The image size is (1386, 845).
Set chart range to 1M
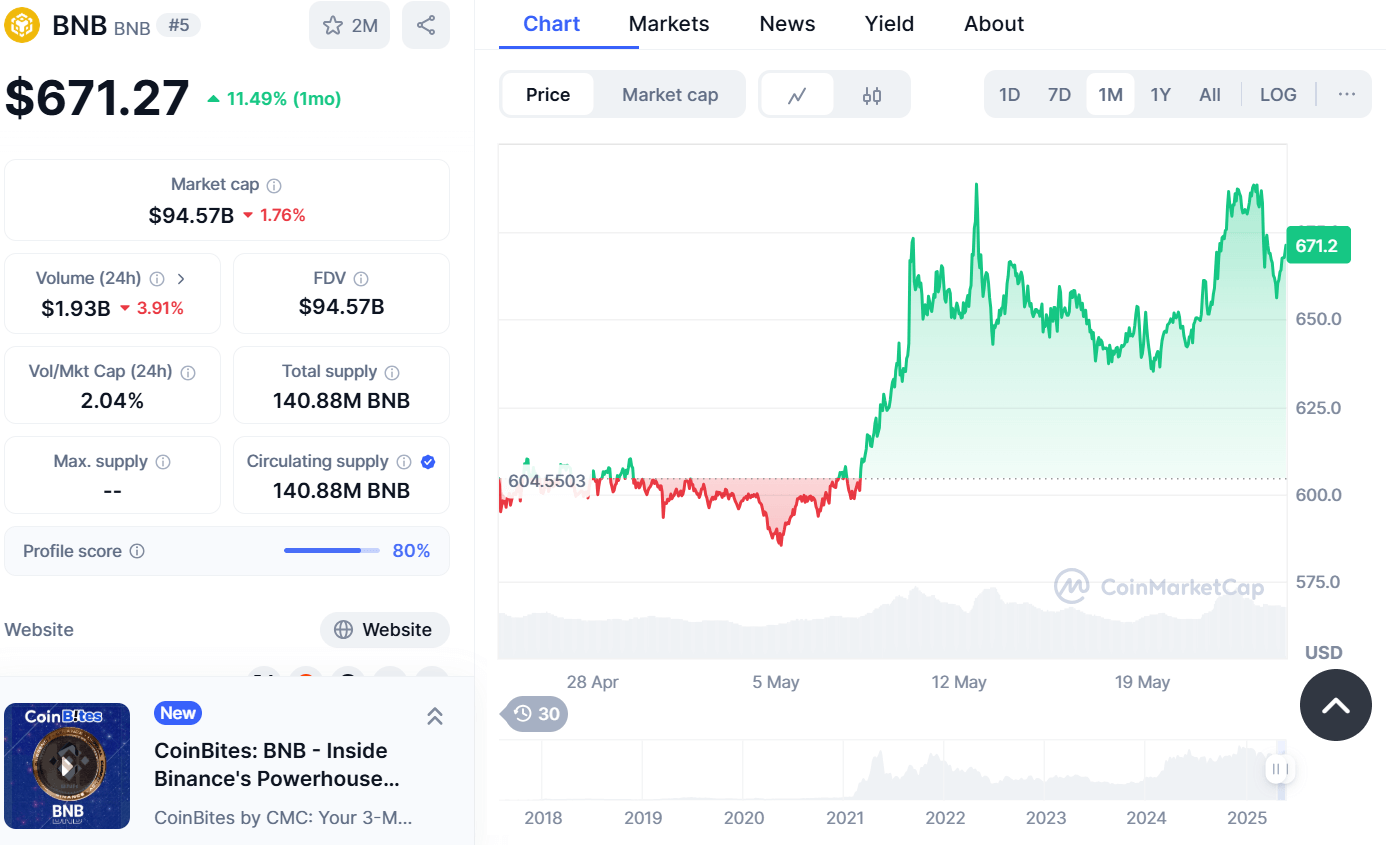(x=1110, y=95)
